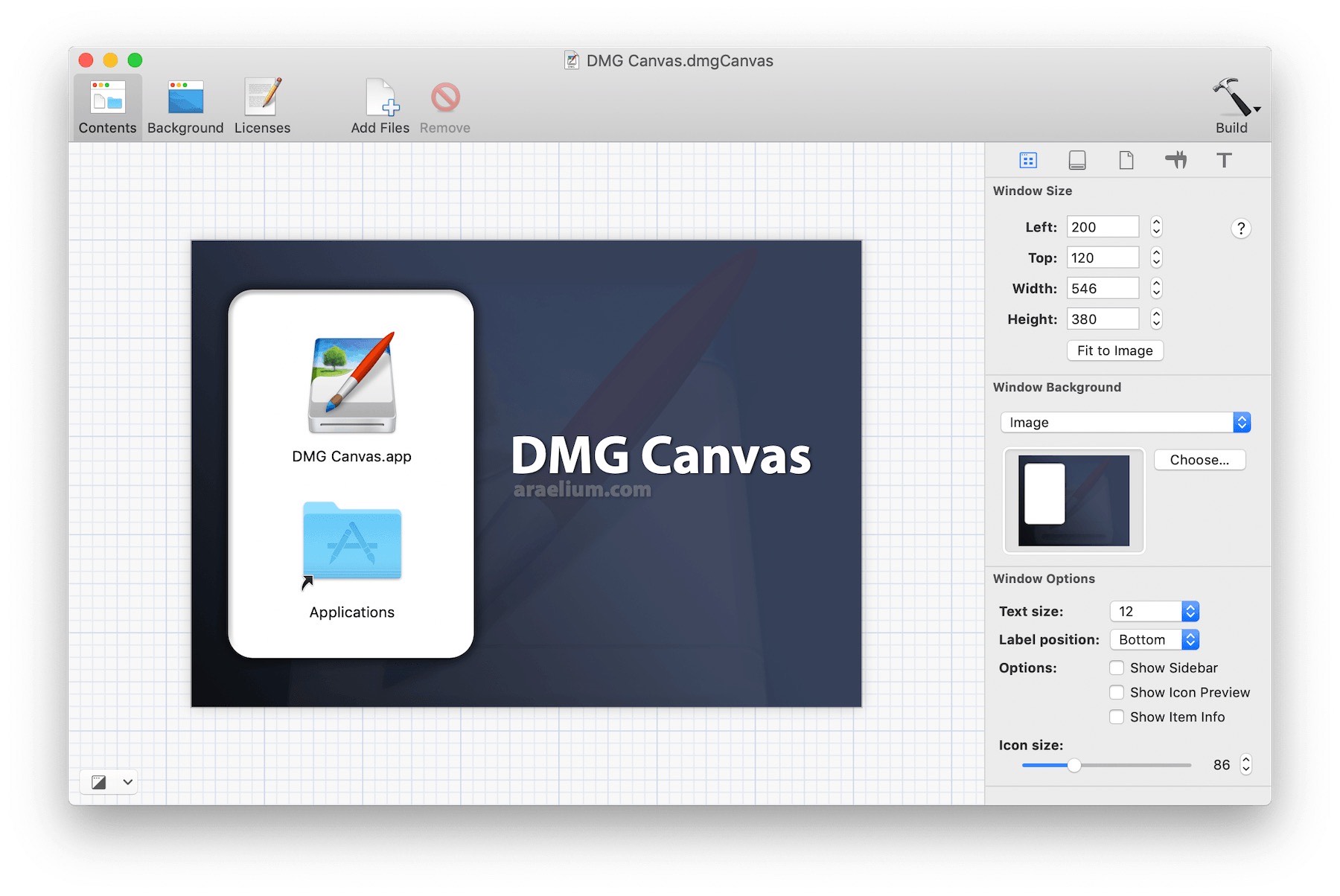Image resolution: width=1340 pixels, height=896 pixels.
Task: Enable the Show Icon Preview checkbox
Action: [1117, 692]
